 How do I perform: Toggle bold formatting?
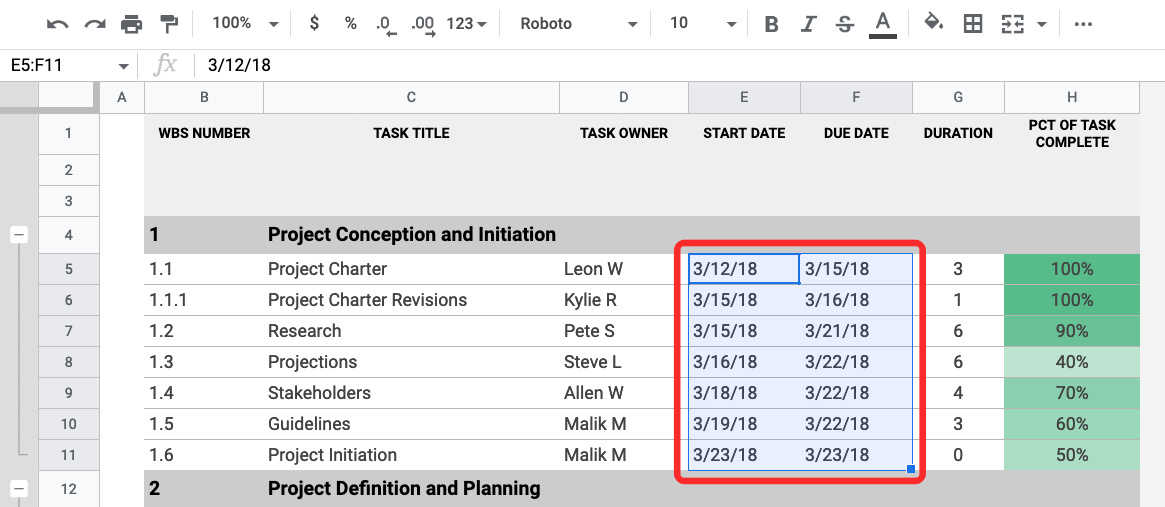[x=771, y=25]
